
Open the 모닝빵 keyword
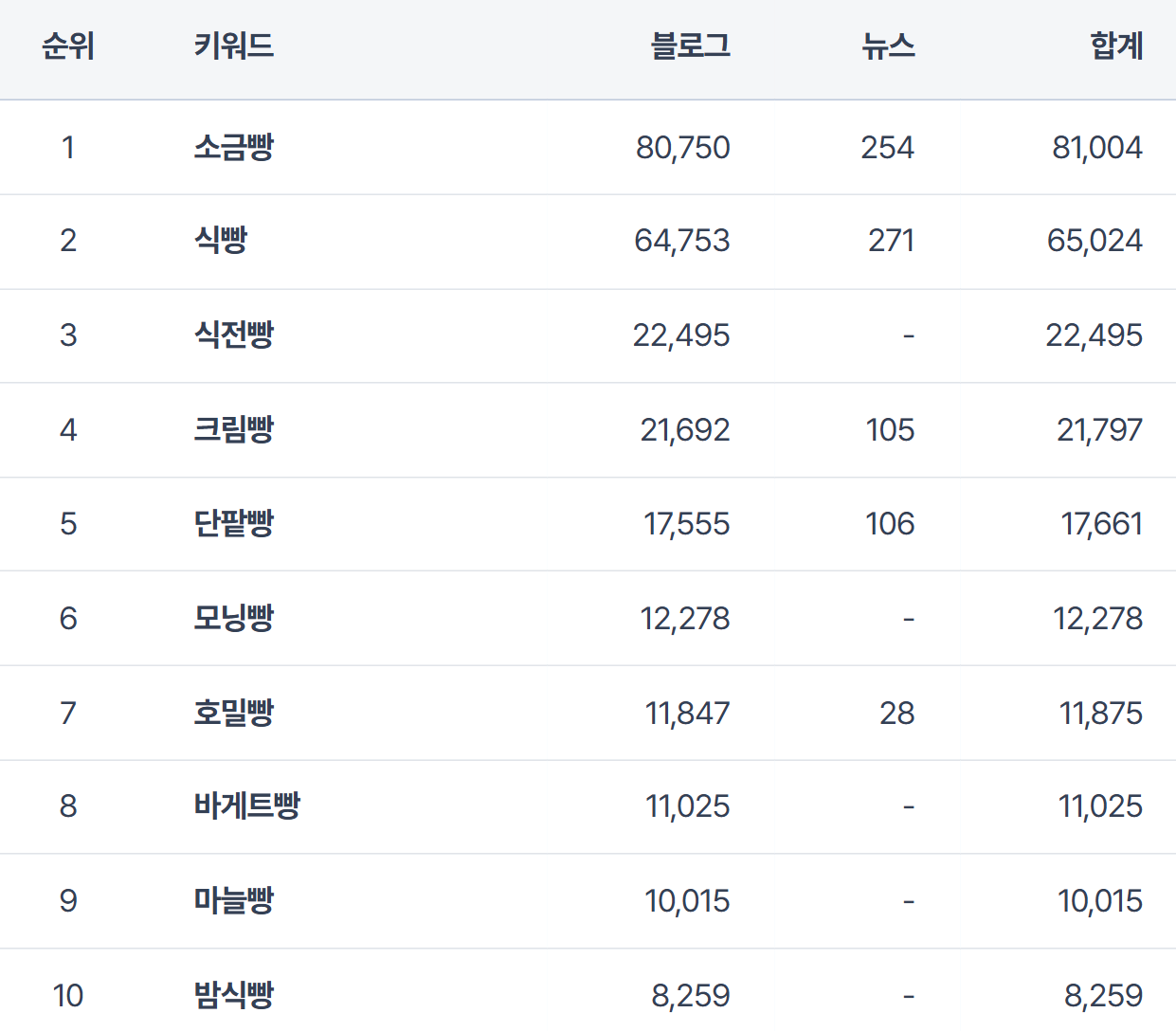(x=233, y=618)
